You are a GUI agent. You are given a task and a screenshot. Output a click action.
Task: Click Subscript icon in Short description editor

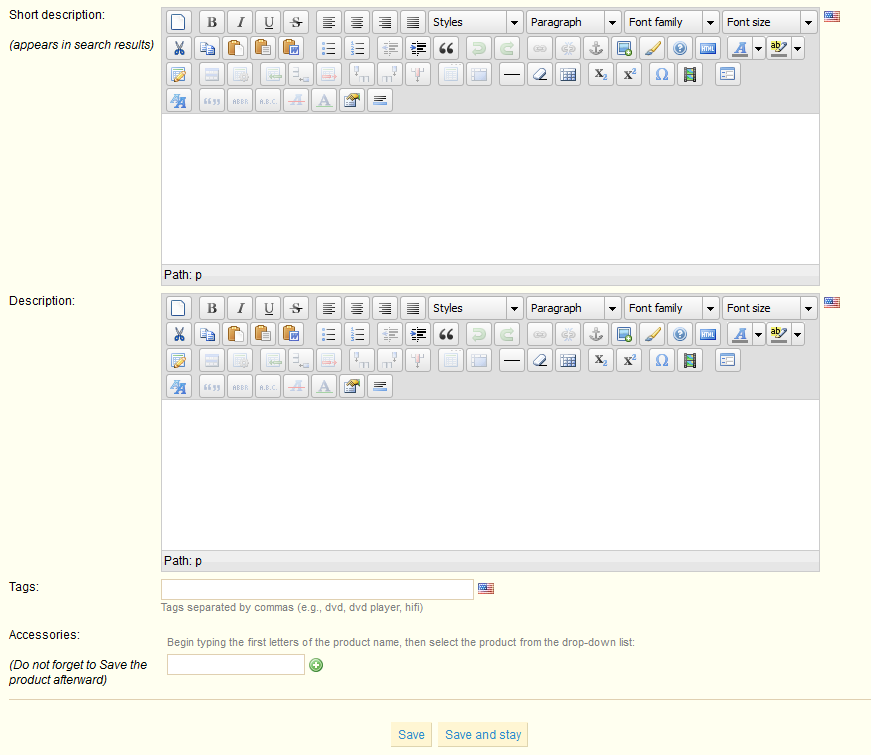600,74
